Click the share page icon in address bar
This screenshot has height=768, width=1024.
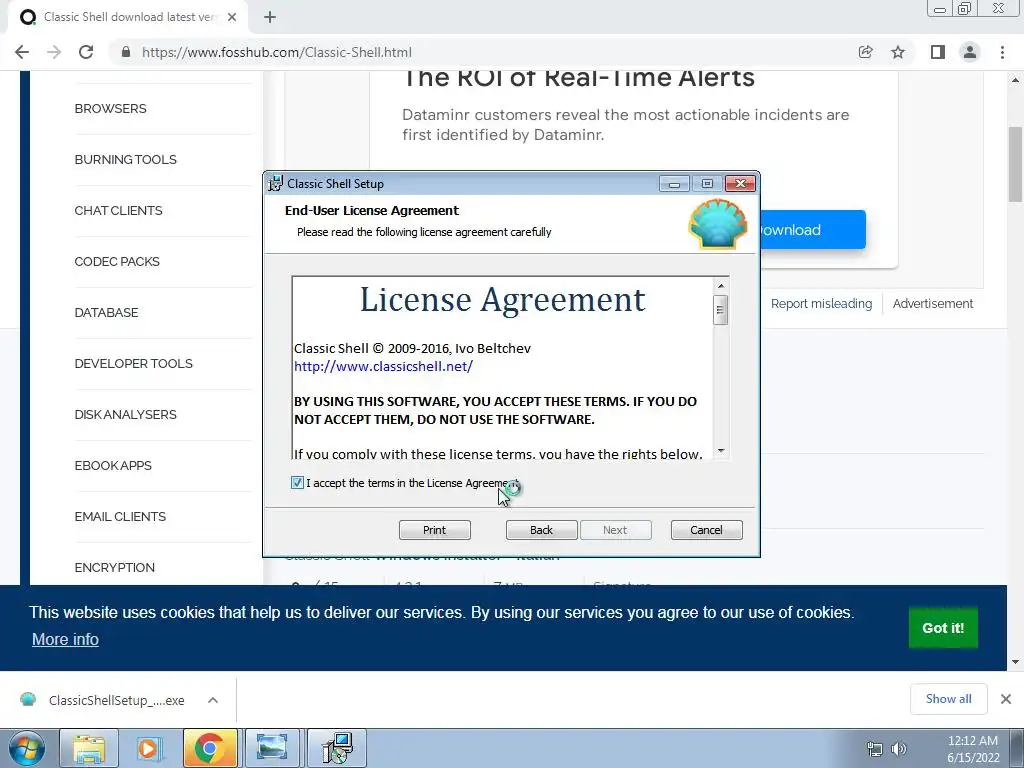point(865,52)
